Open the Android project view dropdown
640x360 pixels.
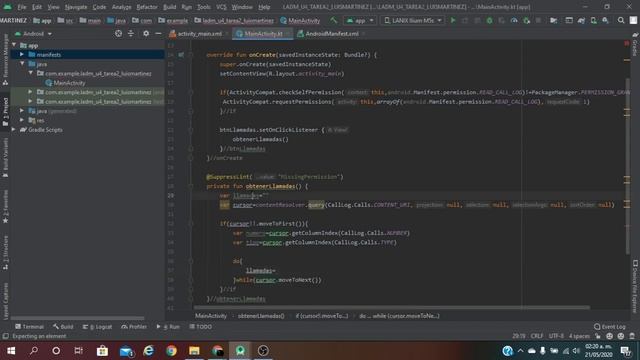[x=33, y=33]
